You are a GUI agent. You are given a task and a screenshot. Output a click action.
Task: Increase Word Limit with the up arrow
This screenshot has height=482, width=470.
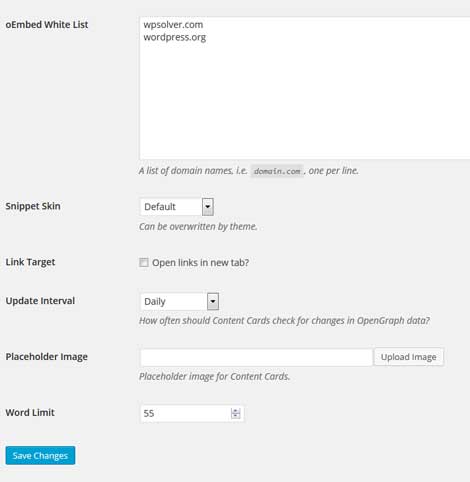point(236,411)
